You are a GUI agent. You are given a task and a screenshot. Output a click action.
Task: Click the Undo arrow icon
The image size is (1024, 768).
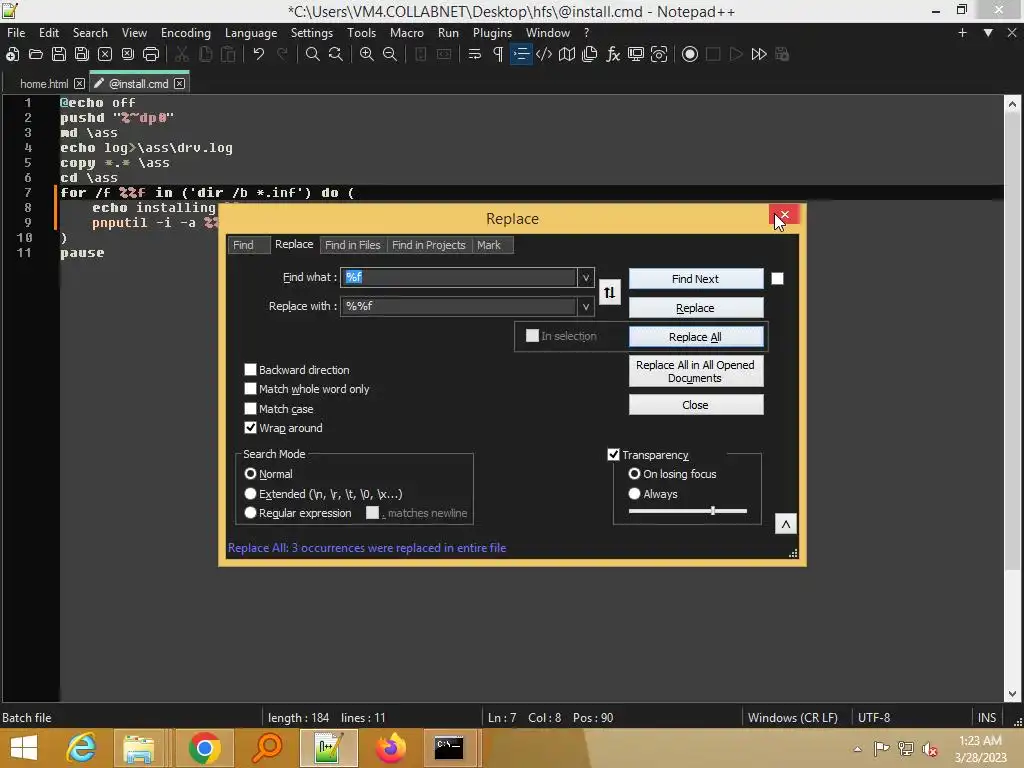pyautogui.click(x=259, y=54)
